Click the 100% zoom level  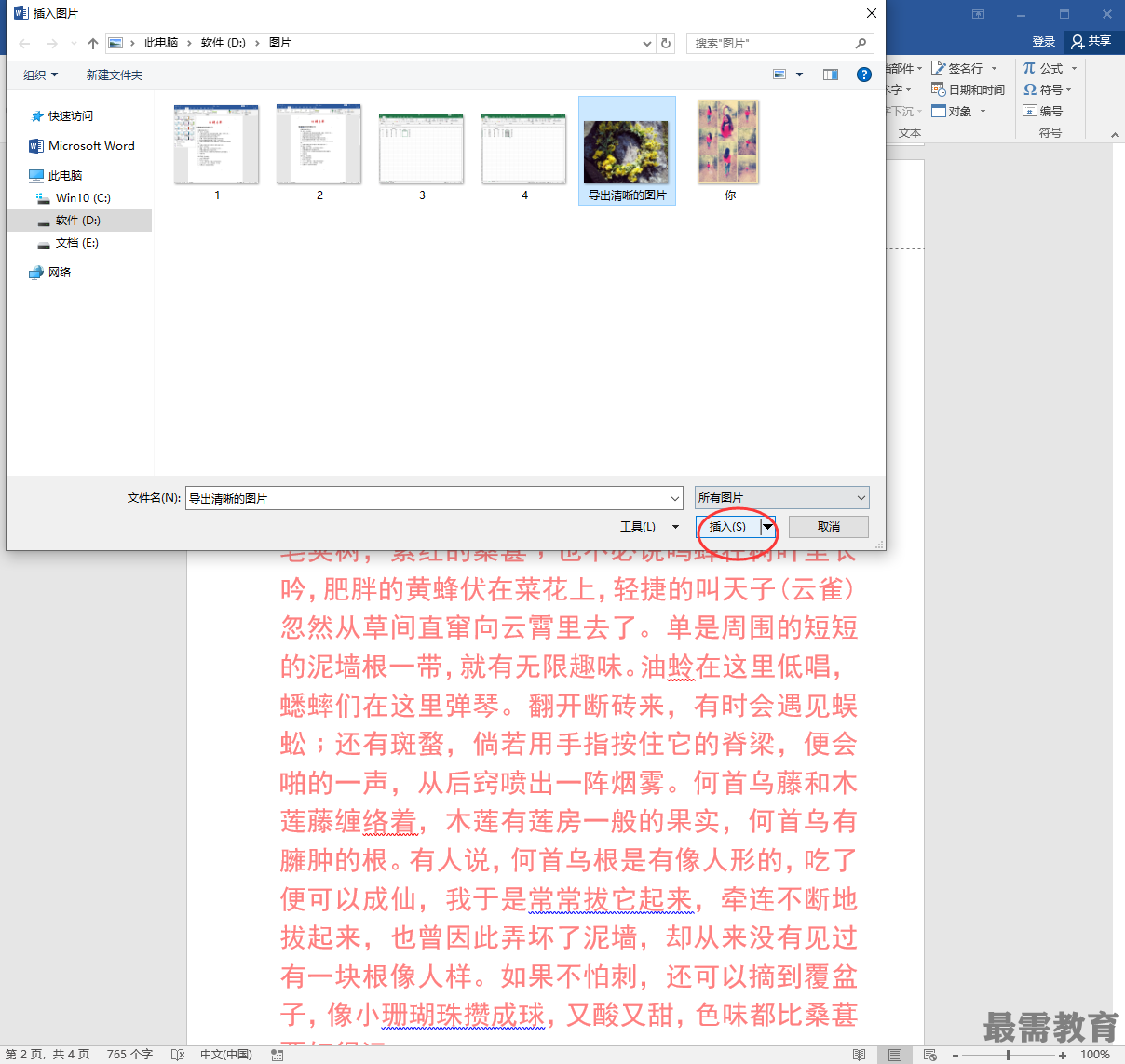1095,1055
